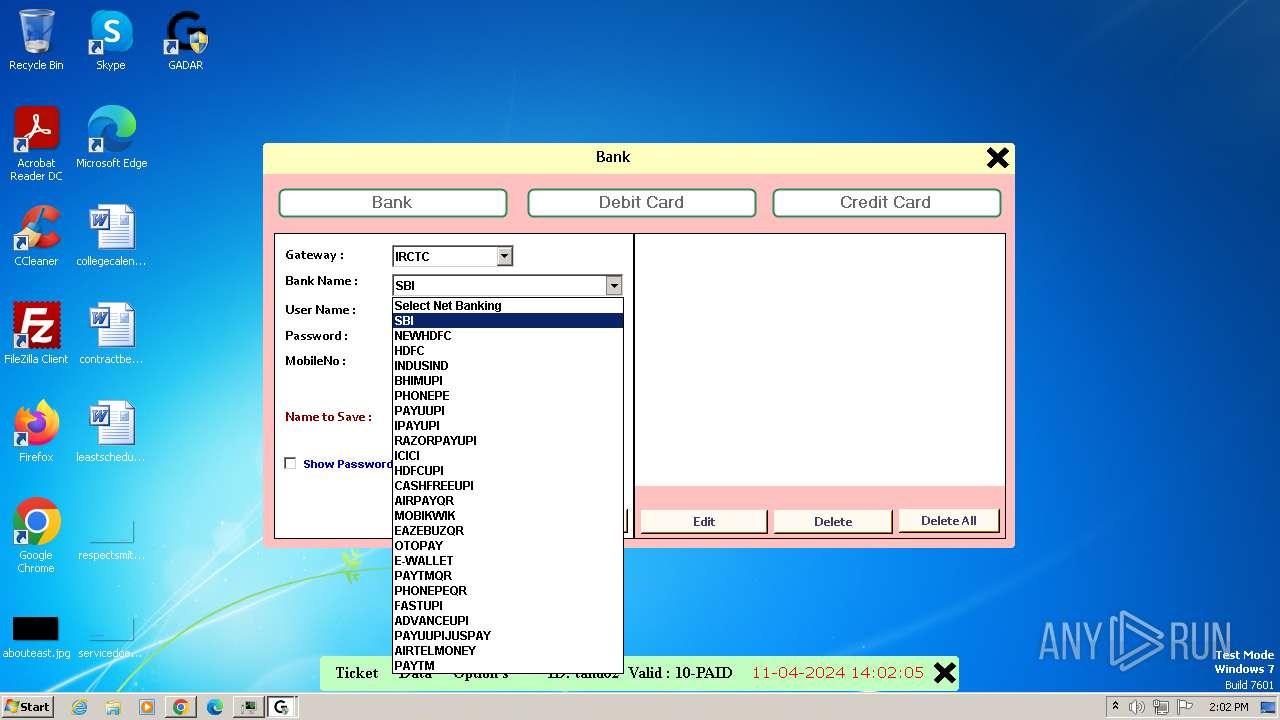Click the Delete button
This screenshot has width=1280, height=720.
coord(833,521)
